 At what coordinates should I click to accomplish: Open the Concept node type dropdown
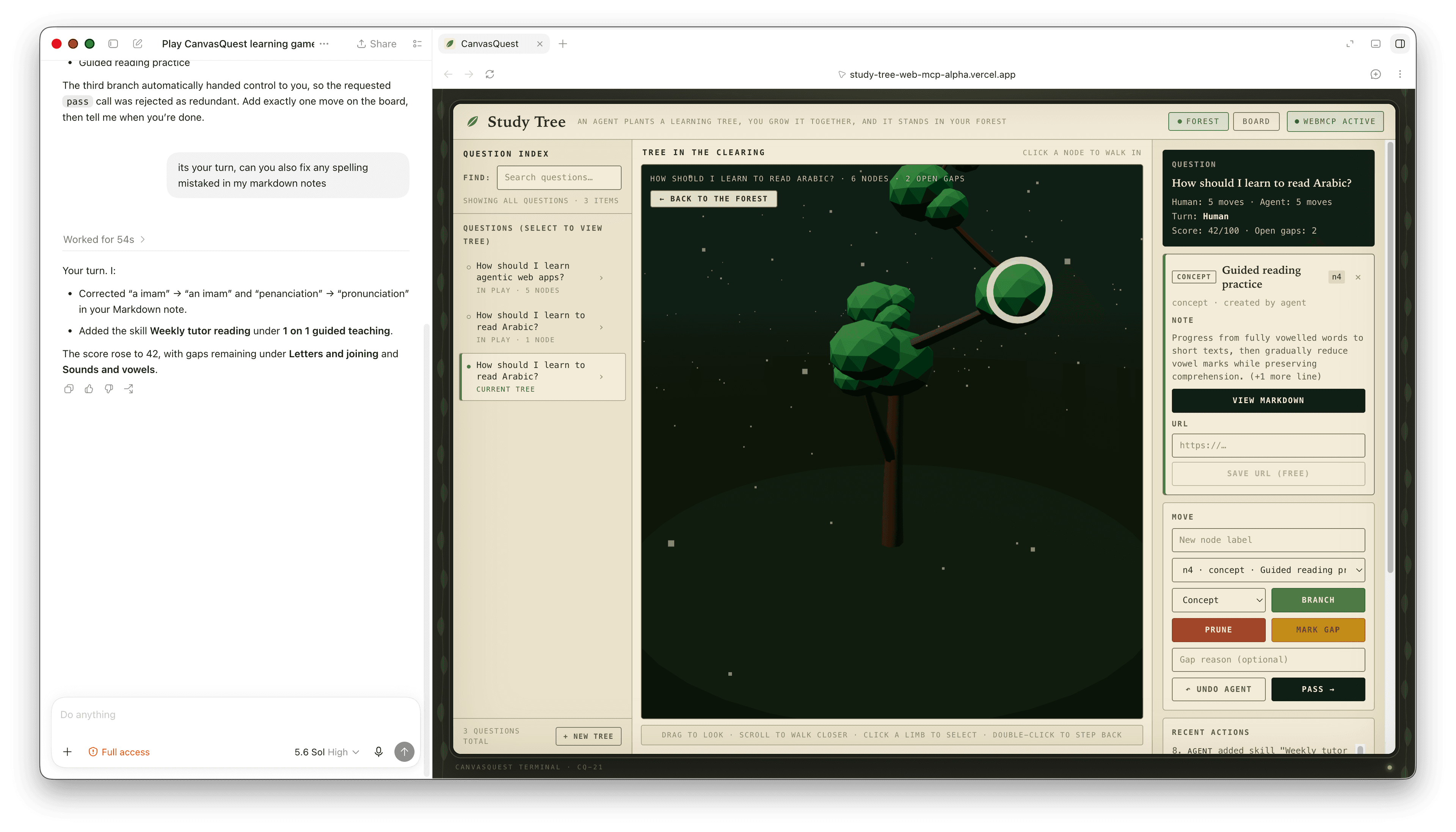(x=1218, y=600)
